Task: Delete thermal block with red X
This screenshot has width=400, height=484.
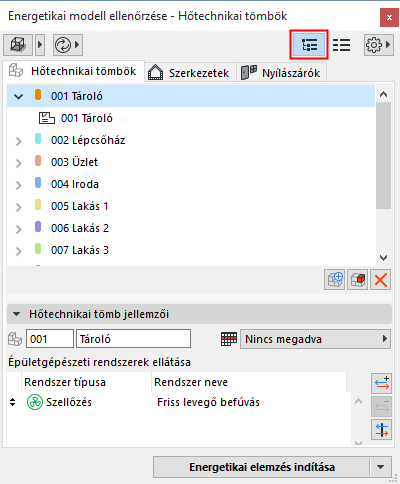Action: pyautogui.click(x=381, y=280)
